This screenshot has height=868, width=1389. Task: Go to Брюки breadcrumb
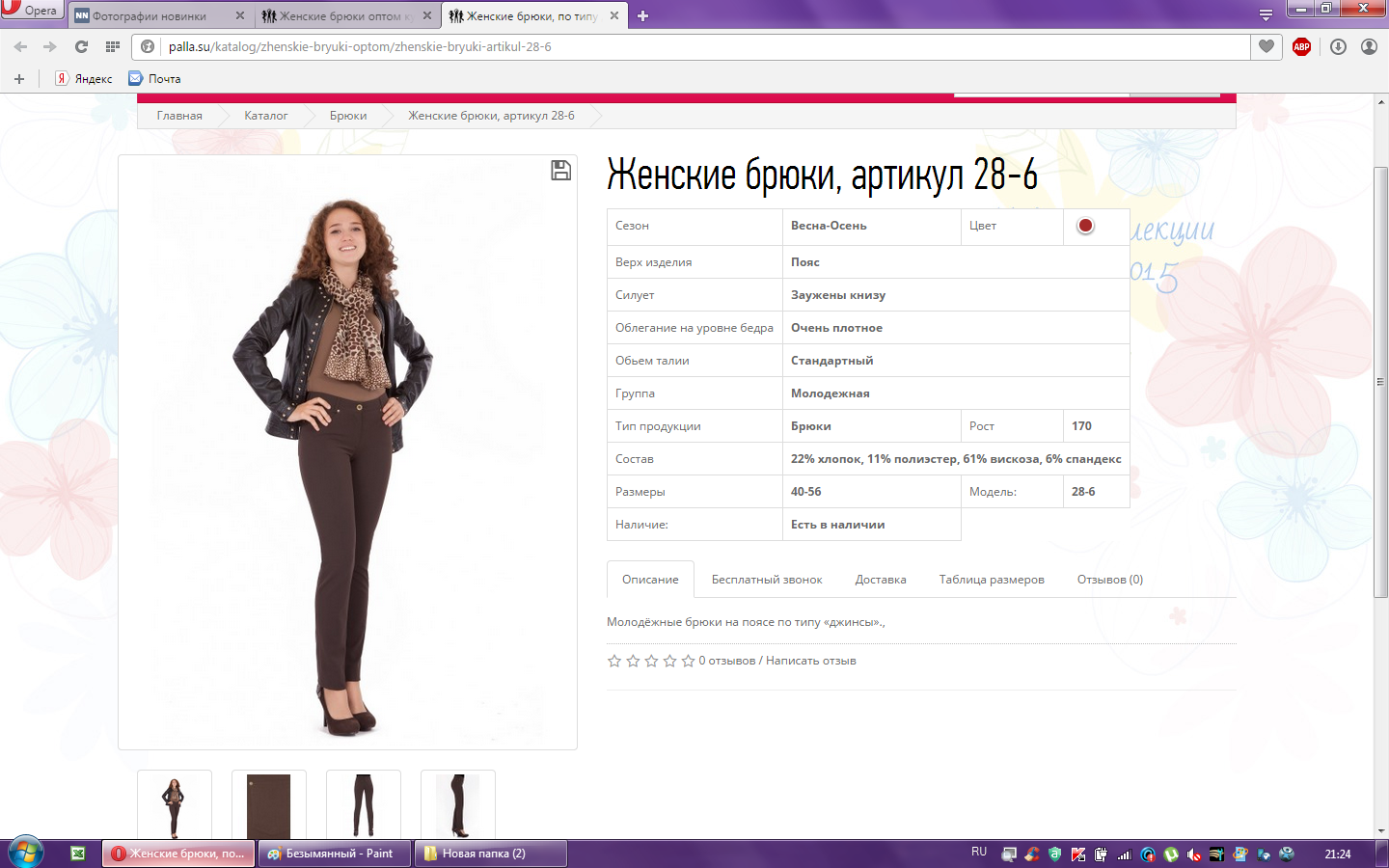tap(348, 116)
